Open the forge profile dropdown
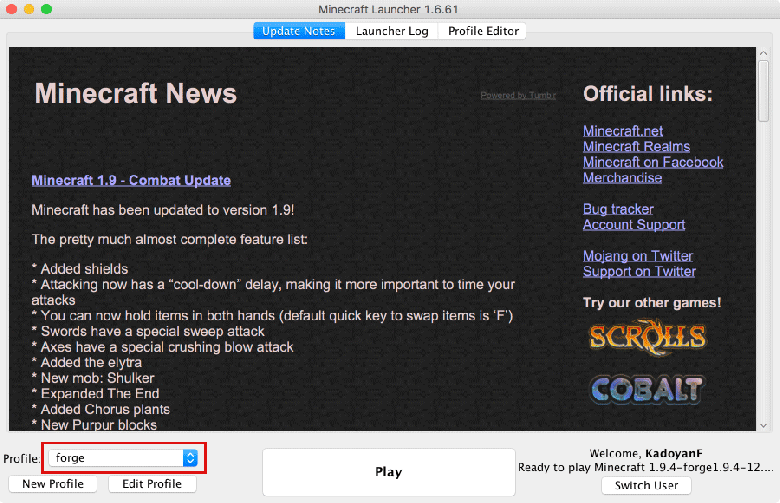 click(123, 458)
